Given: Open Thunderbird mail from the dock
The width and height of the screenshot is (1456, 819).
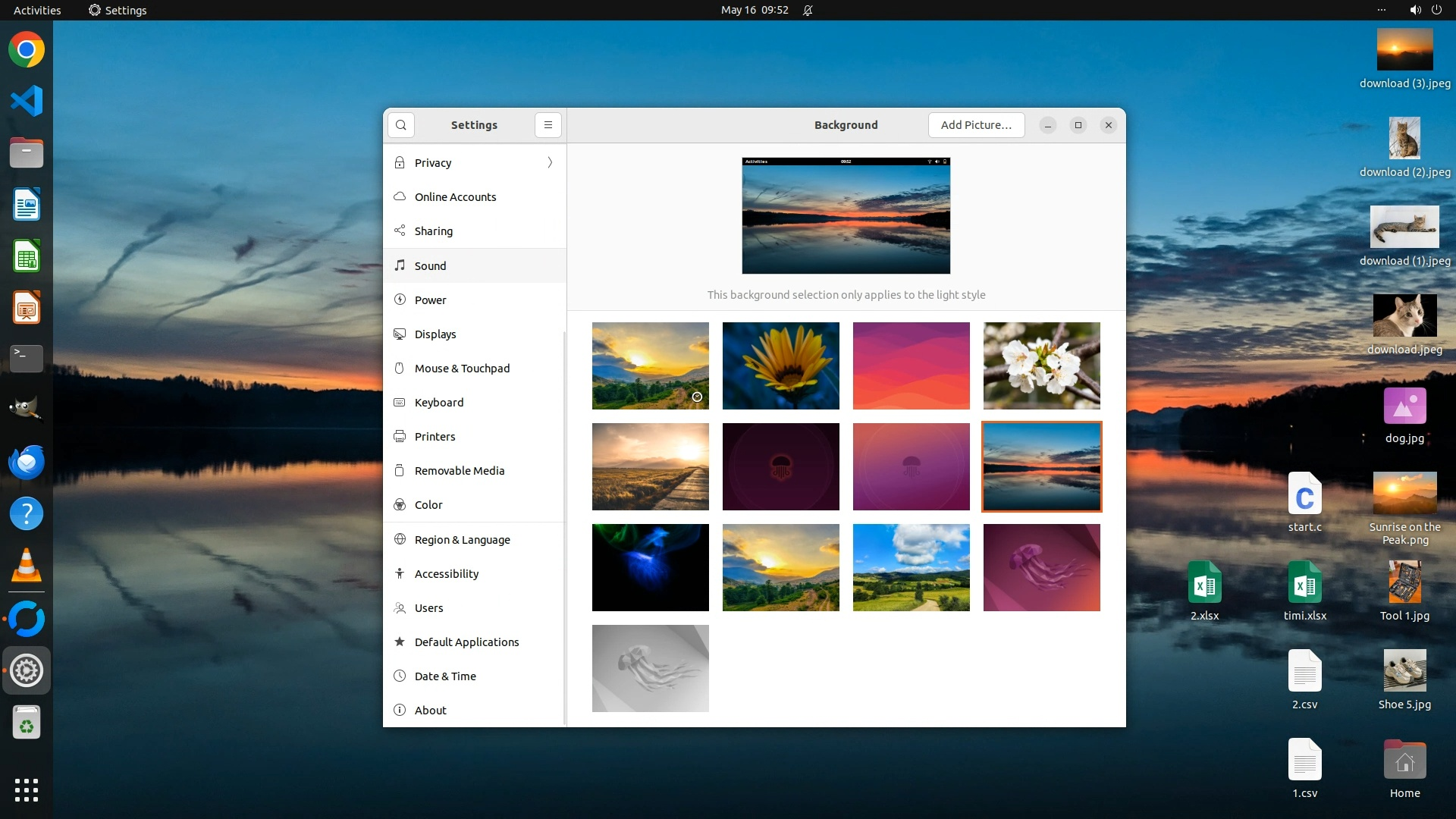Looking at the screenshot, I should click(27, 463).
